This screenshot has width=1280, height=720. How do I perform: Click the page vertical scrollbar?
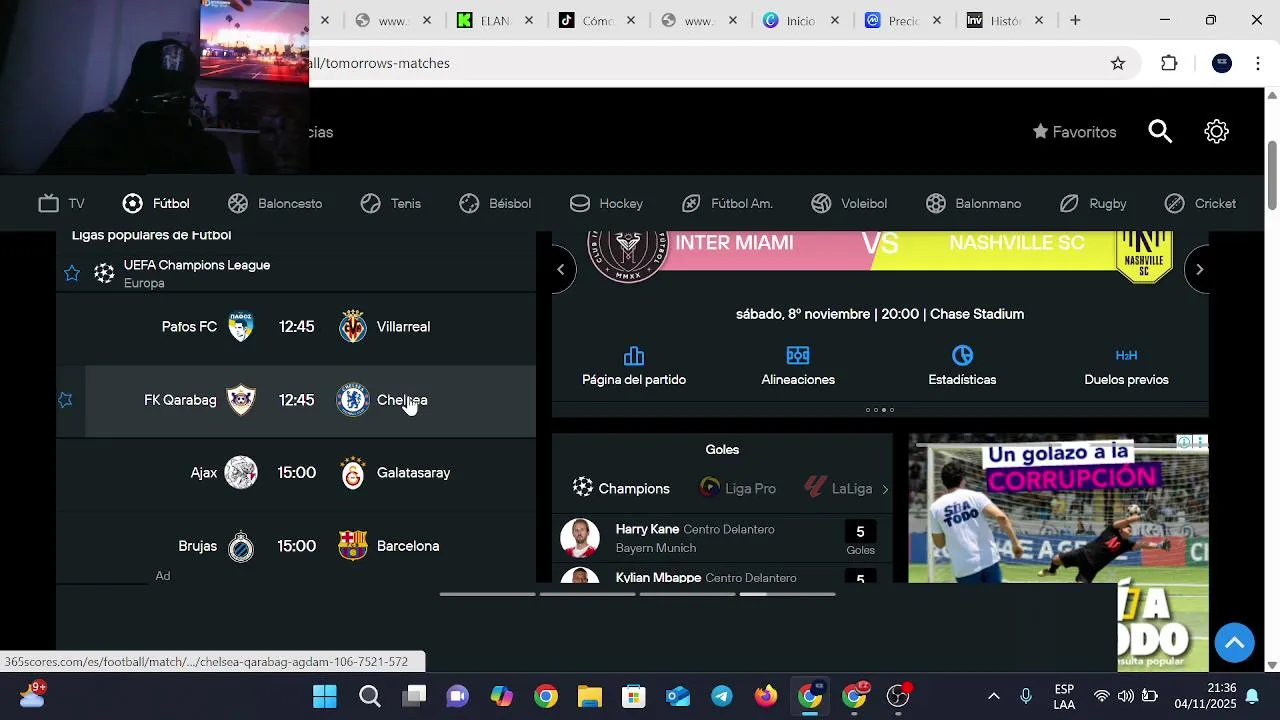click(x=1272, y=176)
